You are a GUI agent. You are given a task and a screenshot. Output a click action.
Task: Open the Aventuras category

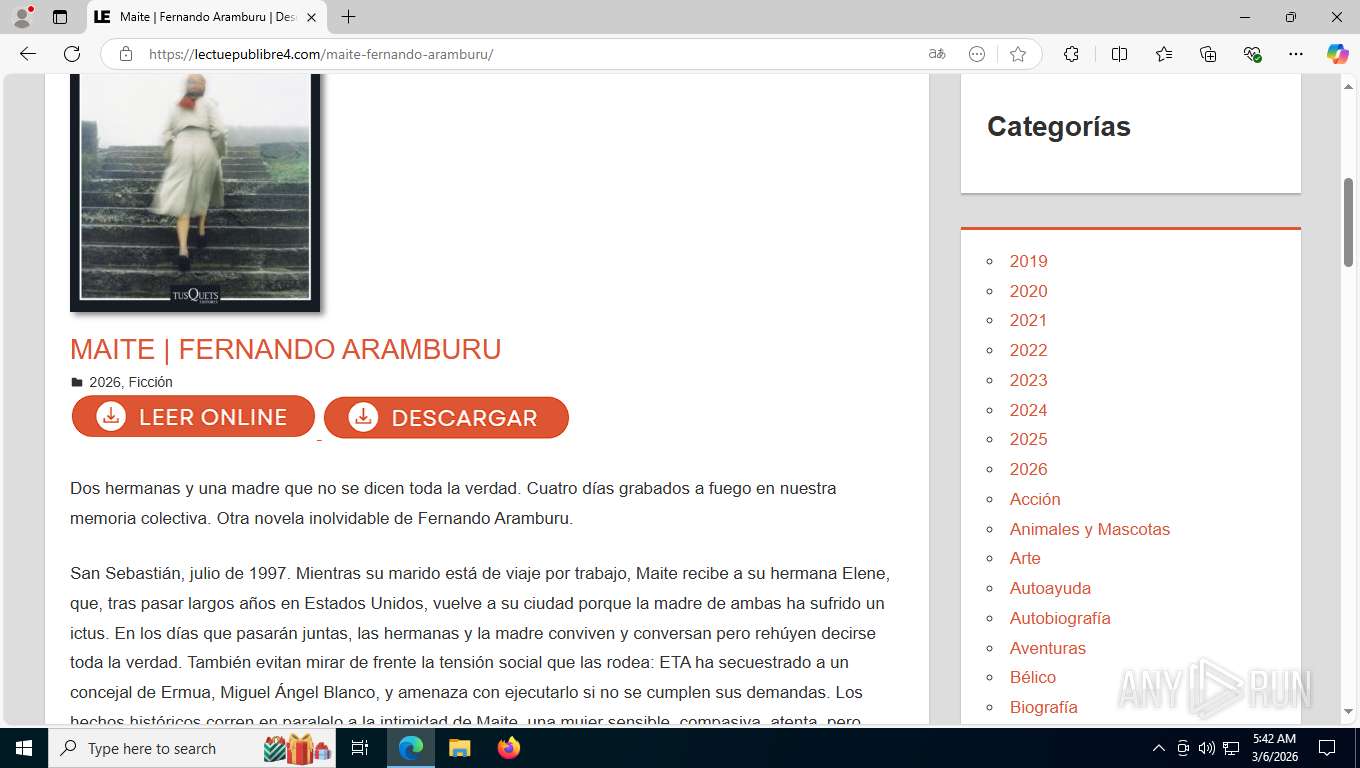click(x=1047, y=648)
